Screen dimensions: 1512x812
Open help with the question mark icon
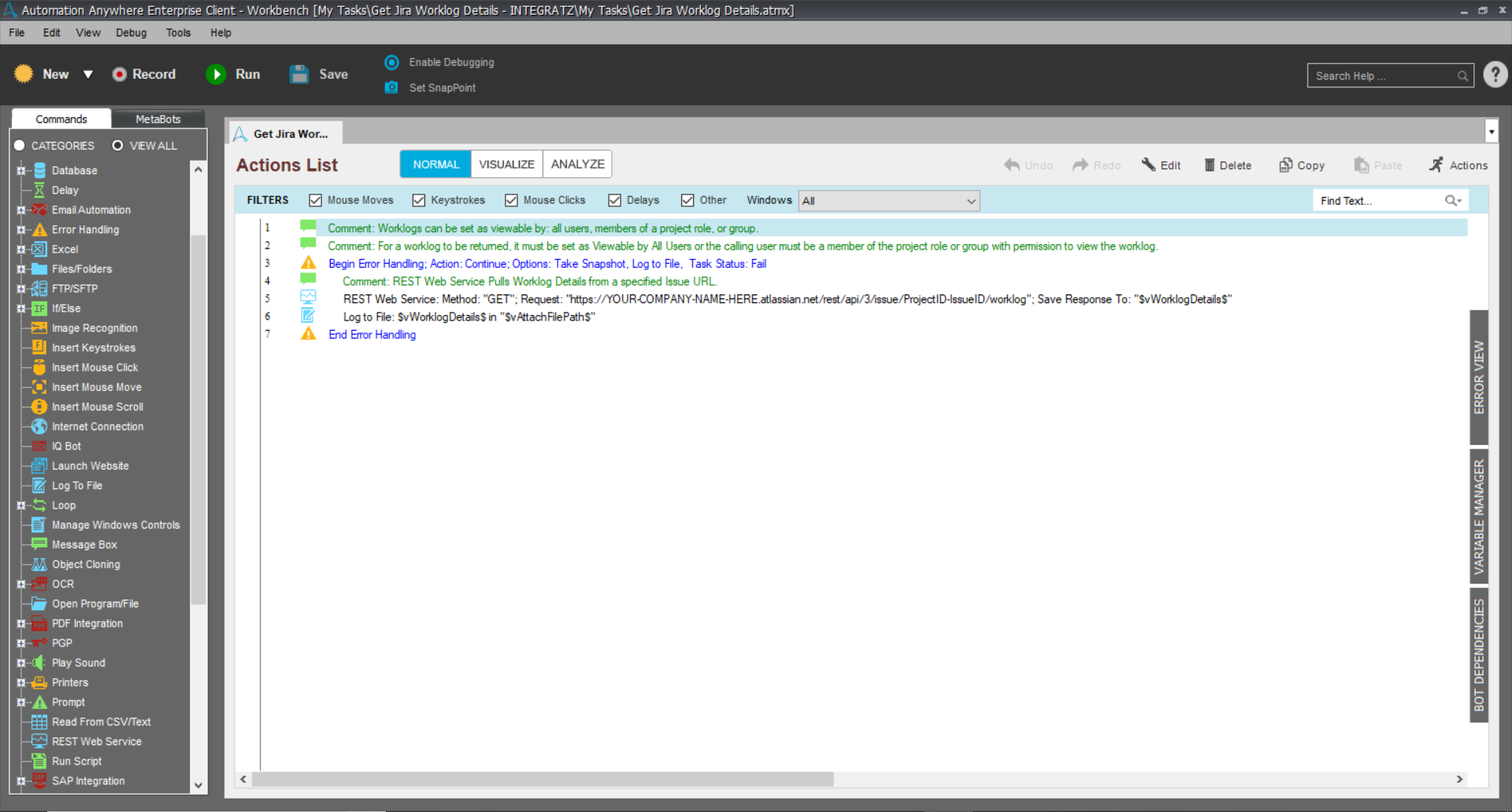1495,75
